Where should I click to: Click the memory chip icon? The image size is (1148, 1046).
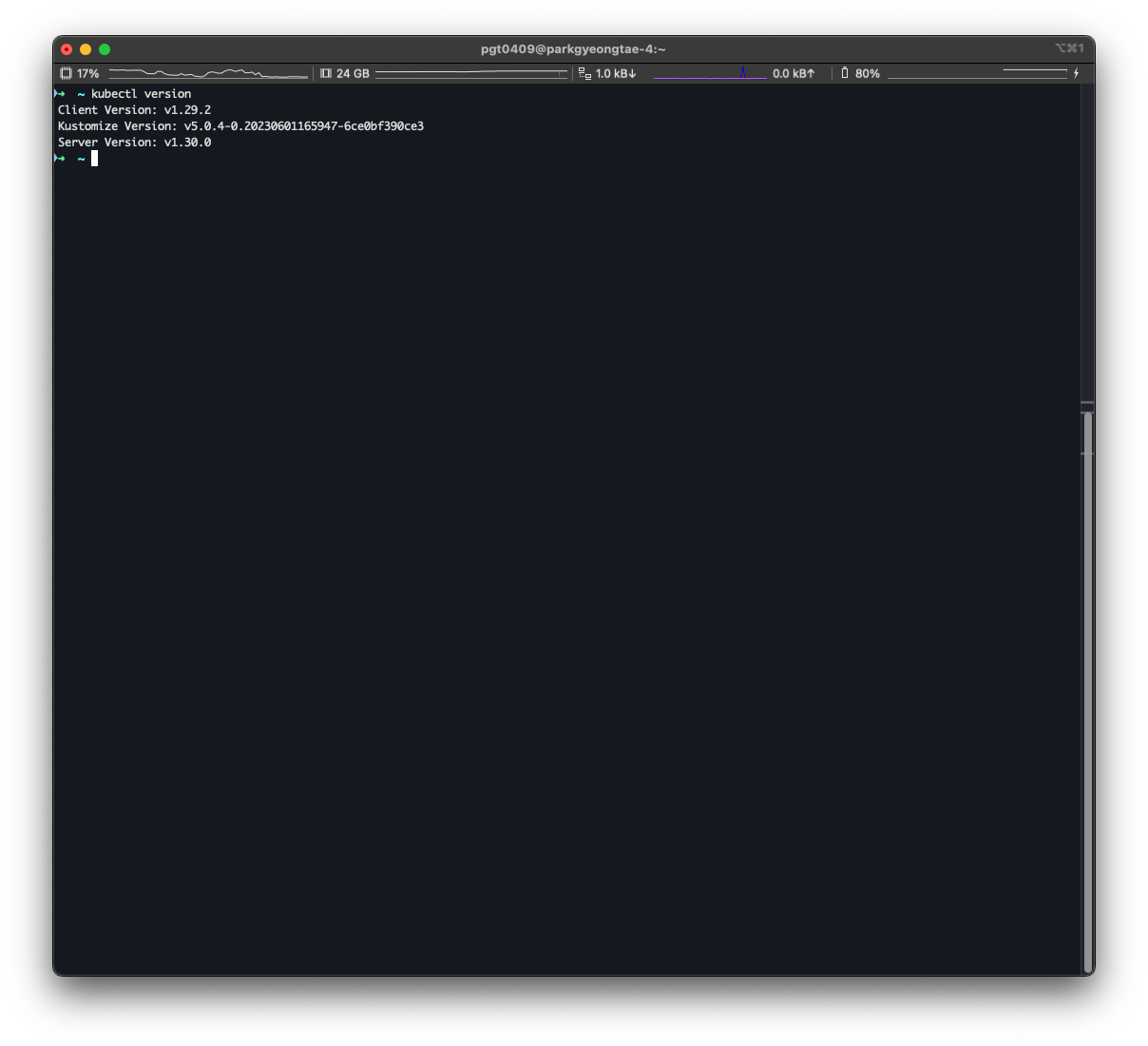[x=326, y=73]
